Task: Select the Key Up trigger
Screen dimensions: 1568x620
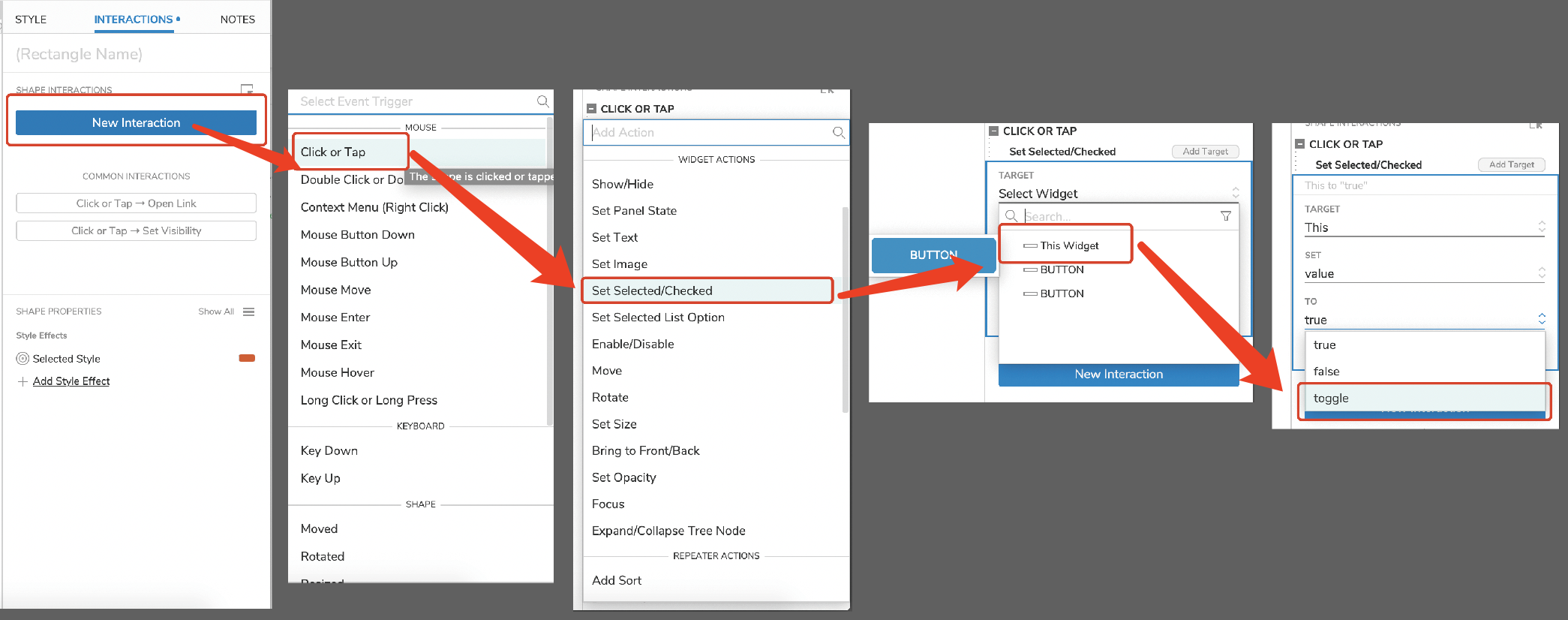Action: (x=320, y=478)
